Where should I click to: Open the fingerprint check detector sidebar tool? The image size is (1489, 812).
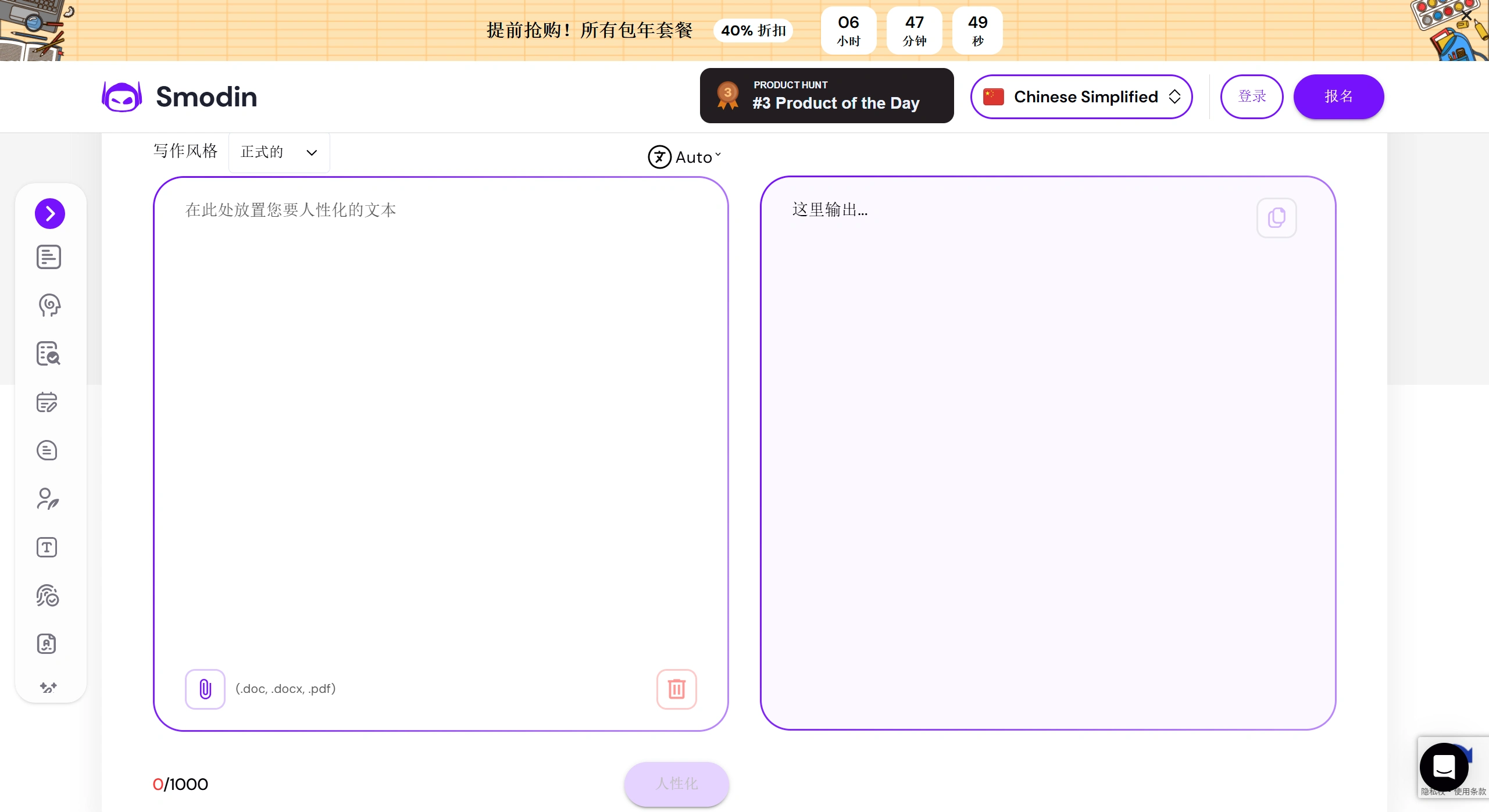click(48, 596)
